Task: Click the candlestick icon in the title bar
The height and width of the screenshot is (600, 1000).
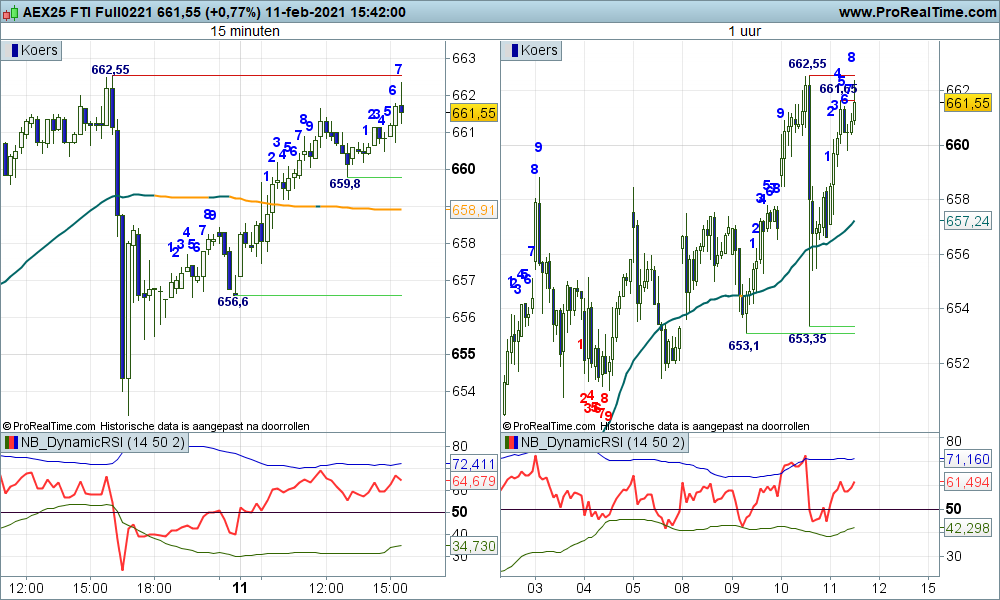Action: point(12,12)
